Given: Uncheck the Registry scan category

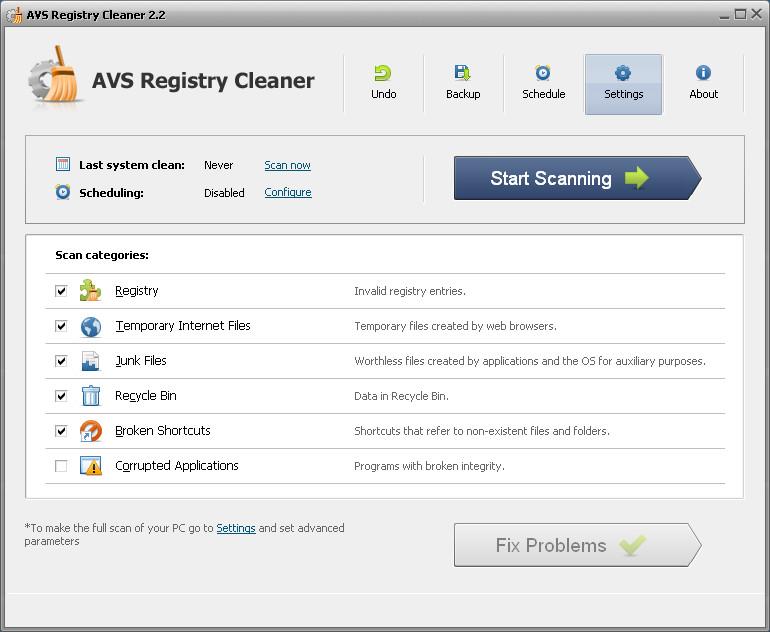Looking at the screenshot, I should click(x=61, y=291).
